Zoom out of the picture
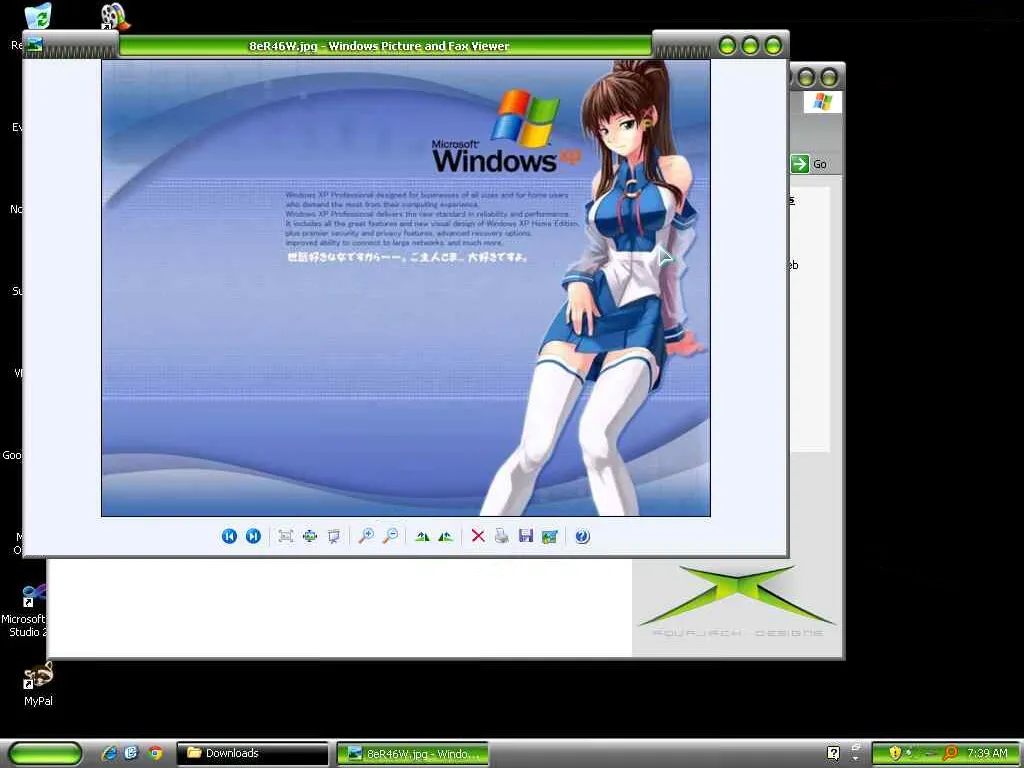This screenshot has width=1024, height=768. pyautogui.click(x=390, y=536)
